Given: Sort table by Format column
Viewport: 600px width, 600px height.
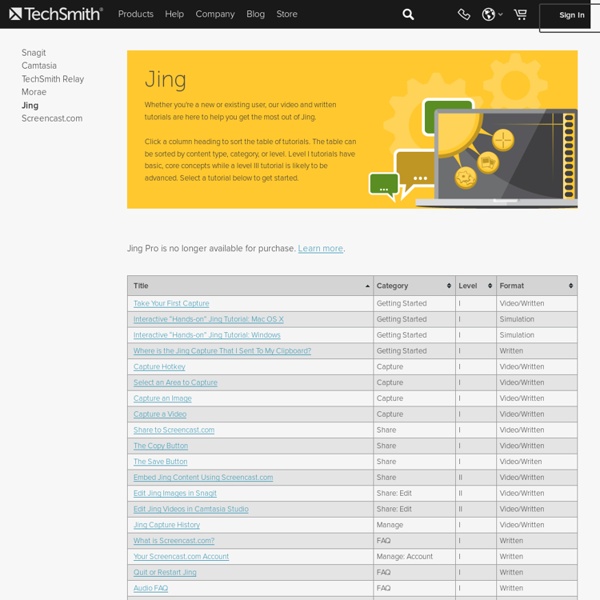Looking at the screenshot, I should (537, 286).
